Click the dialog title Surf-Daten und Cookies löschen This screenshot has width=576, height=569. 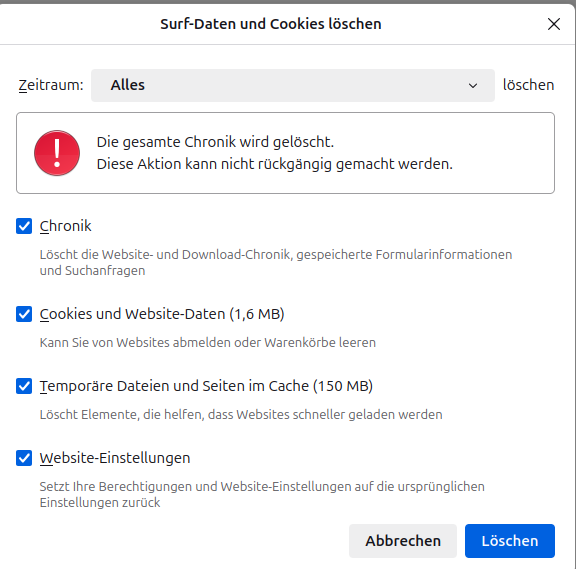point(271,24)
